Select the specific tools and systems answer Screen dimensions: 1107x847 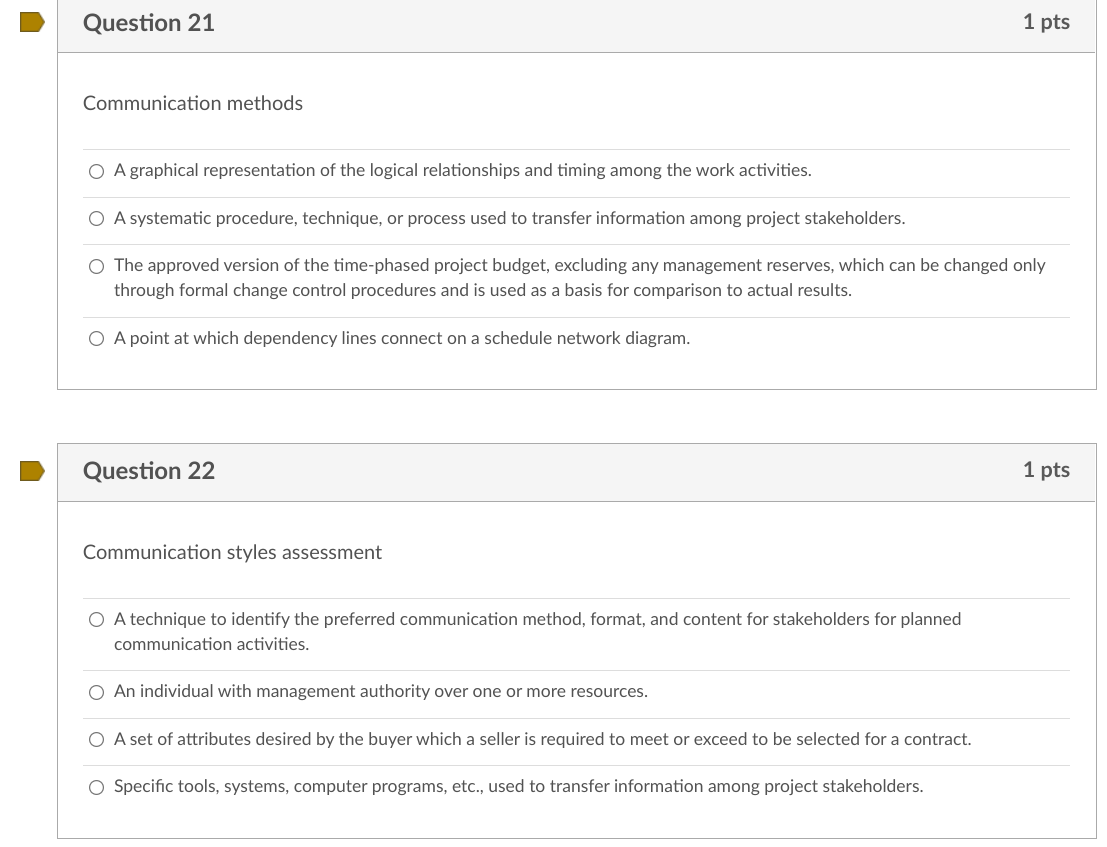tap(96, 787)
